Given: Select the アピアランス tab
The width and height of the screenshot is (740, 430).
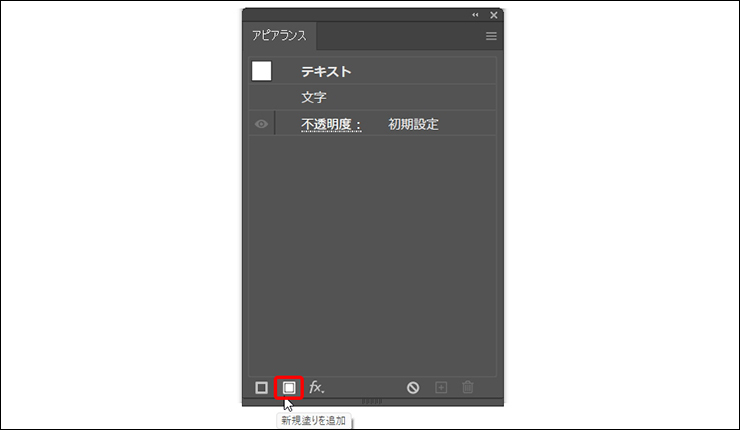Looking at the screenshot, I should pyautogui.click(x=280, y=37).
